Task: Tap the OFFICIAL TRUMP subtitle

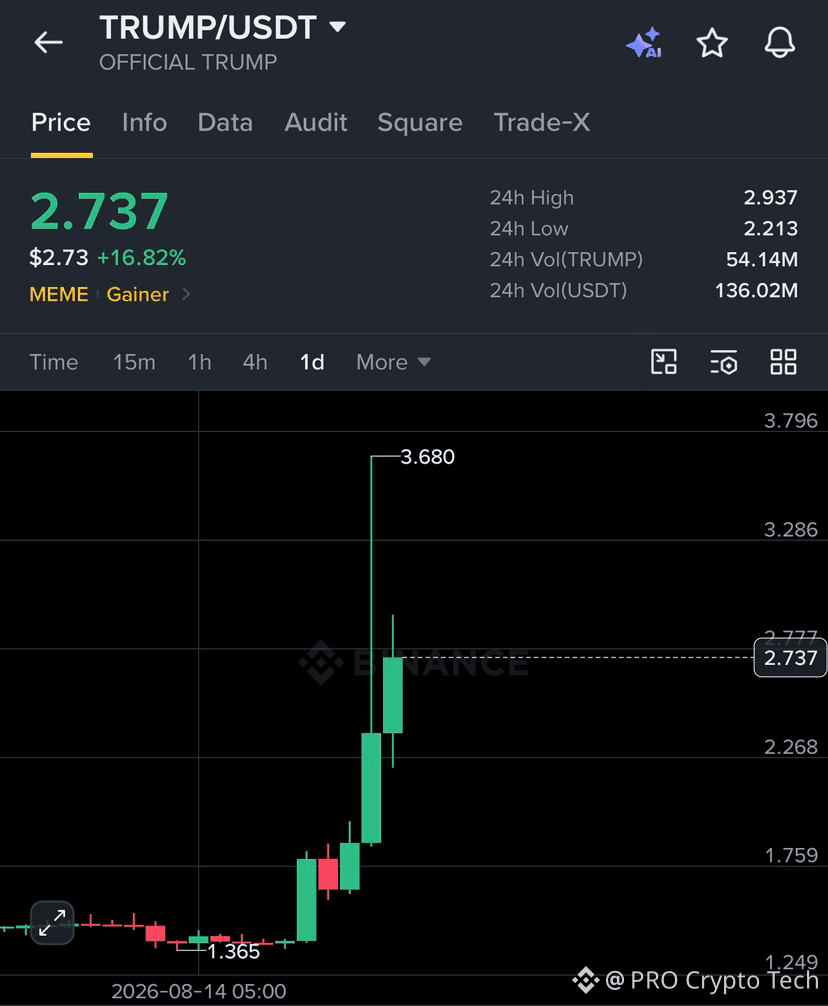Action: pyautogui.click(x=188, y=62)
